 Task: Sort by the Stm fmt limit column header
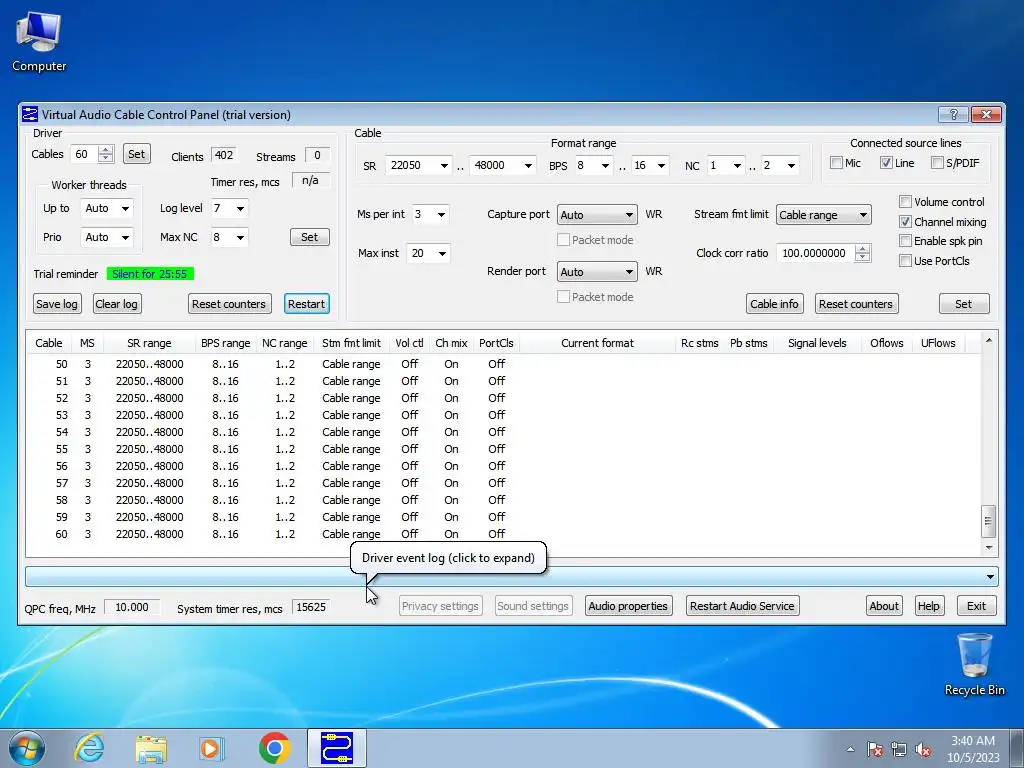[351, 343]
